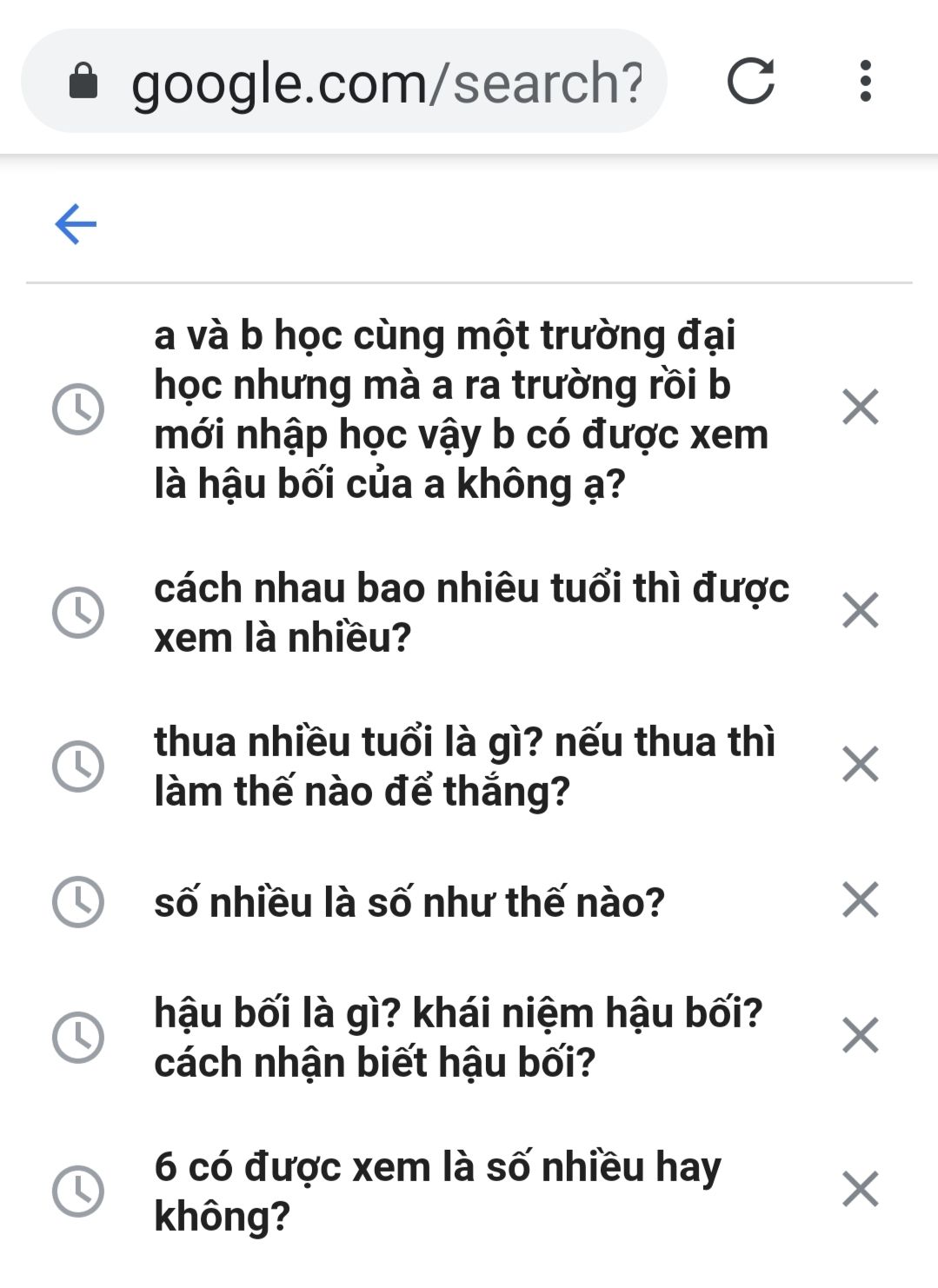Screen dimensions: 938x1288
Task: Click the clock icon beside 'số nhiều là số như thế nào?'
Action: [x=78, y=901]
